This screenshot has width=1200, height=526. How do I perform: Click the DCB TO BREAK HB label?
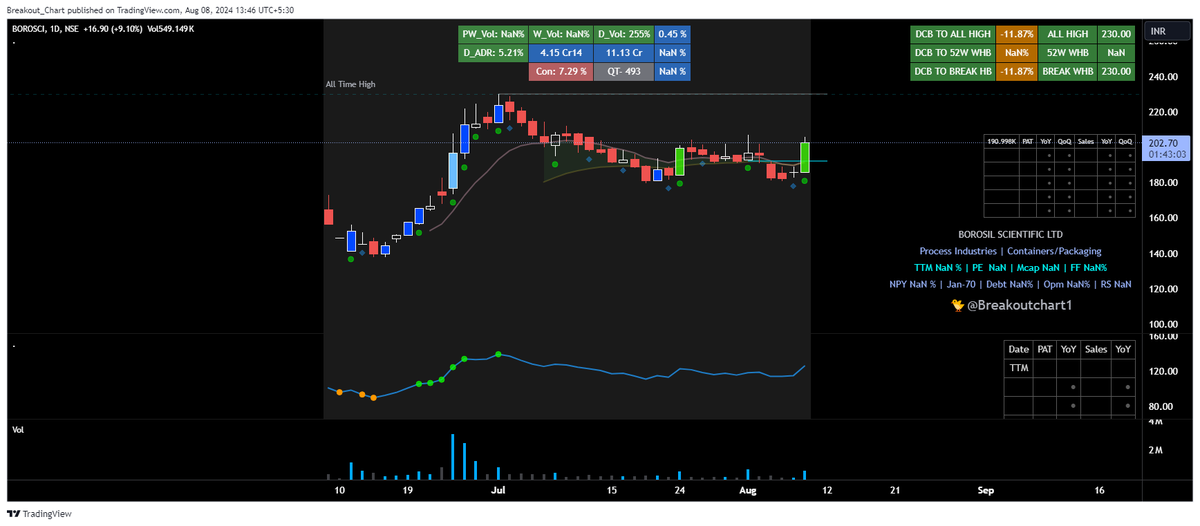(x=953, y=72)
